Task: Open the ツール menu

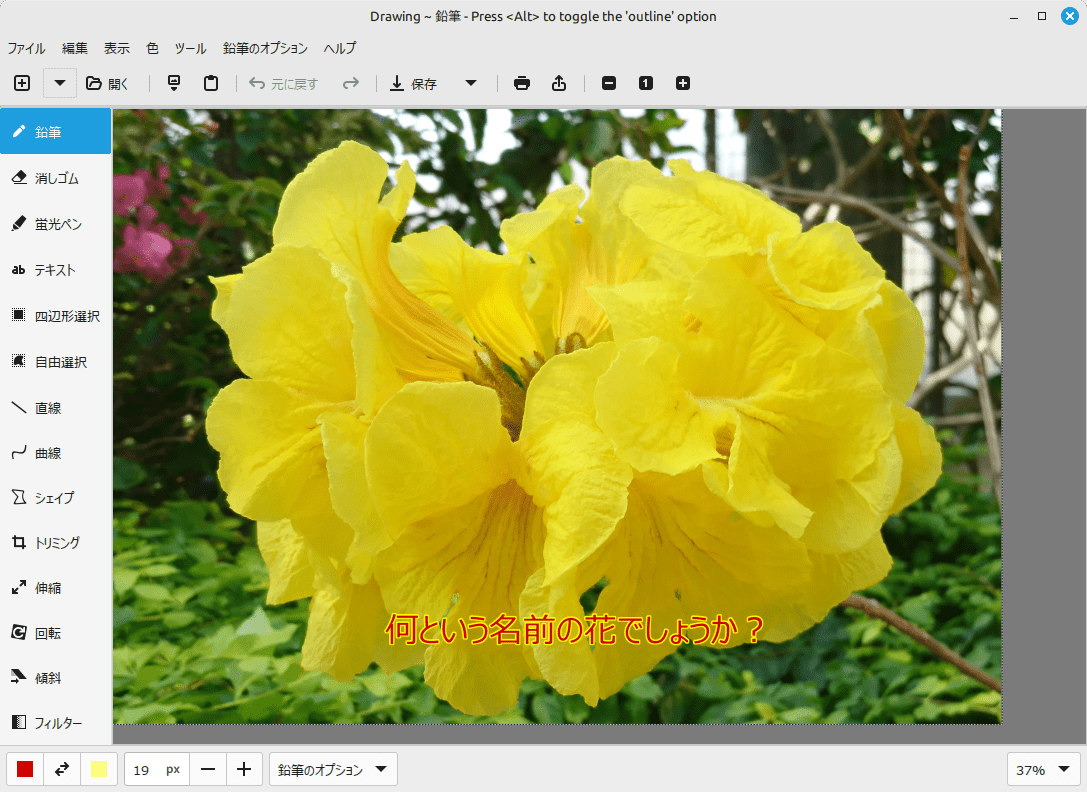Action: [190, 48]
